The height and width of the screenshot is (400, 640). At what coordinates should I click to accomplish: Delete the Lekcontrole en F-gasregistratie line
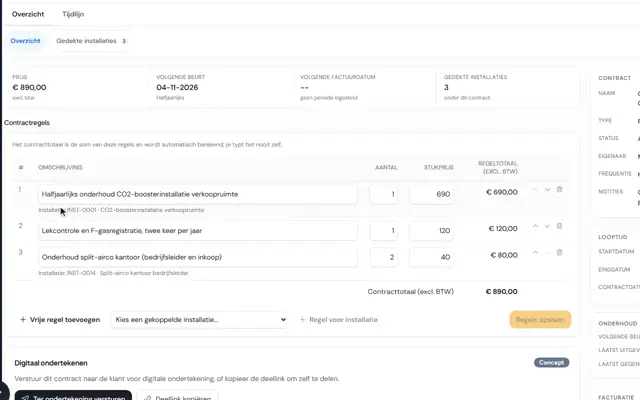560,226
